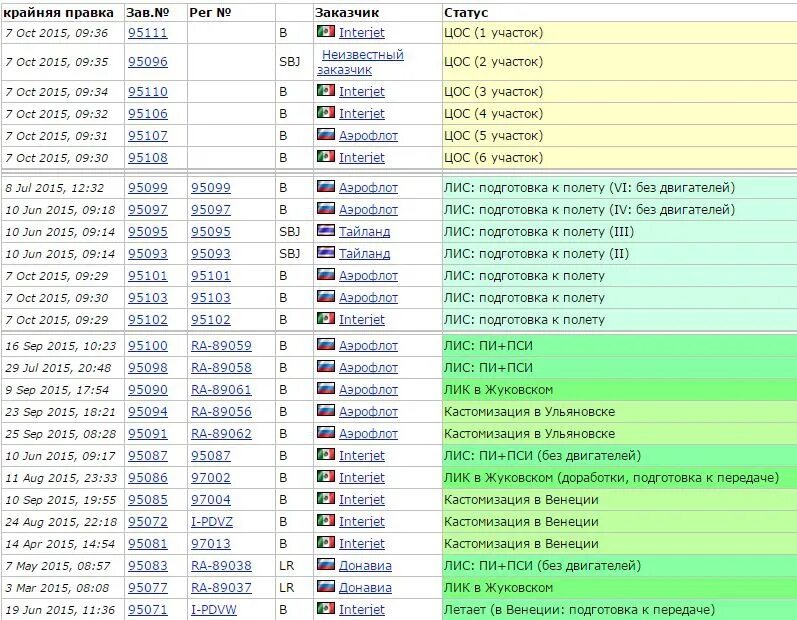Image resolution: width=797 pixels, height=620 pixels.
Task: Click the Mexican flag icon in row 95111
Action: point(326,32)
